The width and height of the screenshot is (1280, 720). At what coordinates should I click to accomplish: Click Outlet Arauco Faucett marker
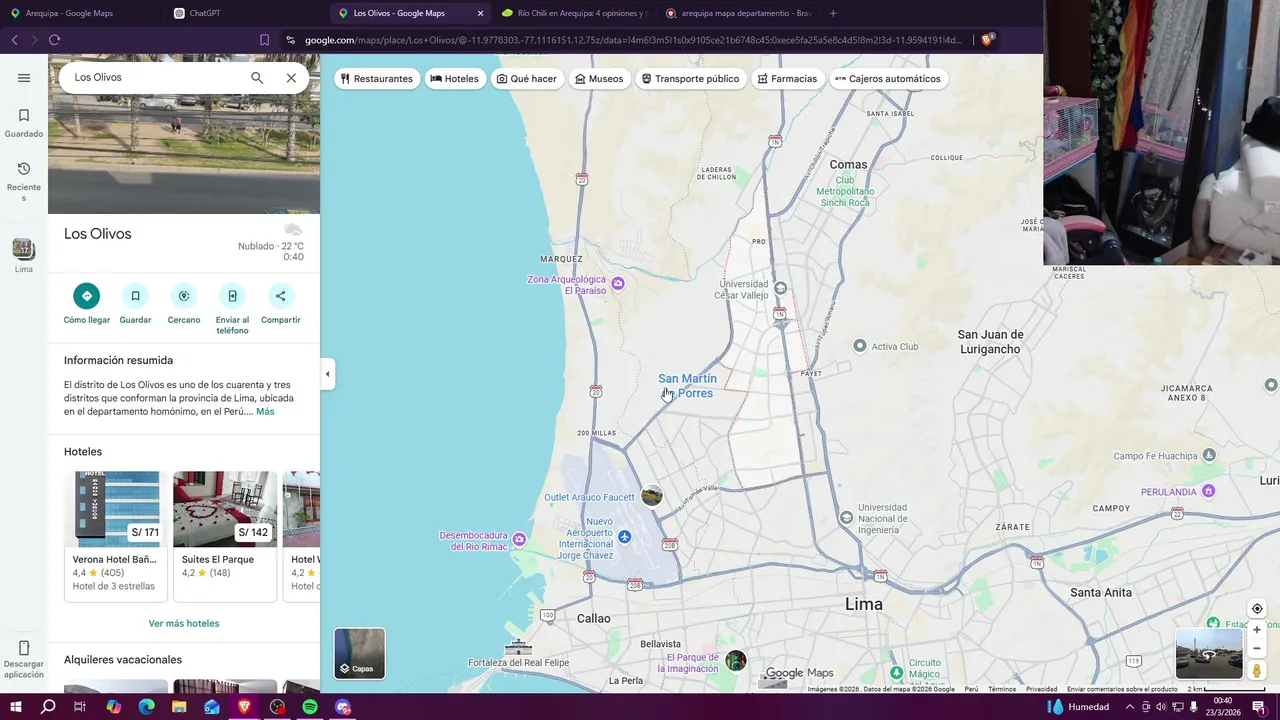pos(652,496)
